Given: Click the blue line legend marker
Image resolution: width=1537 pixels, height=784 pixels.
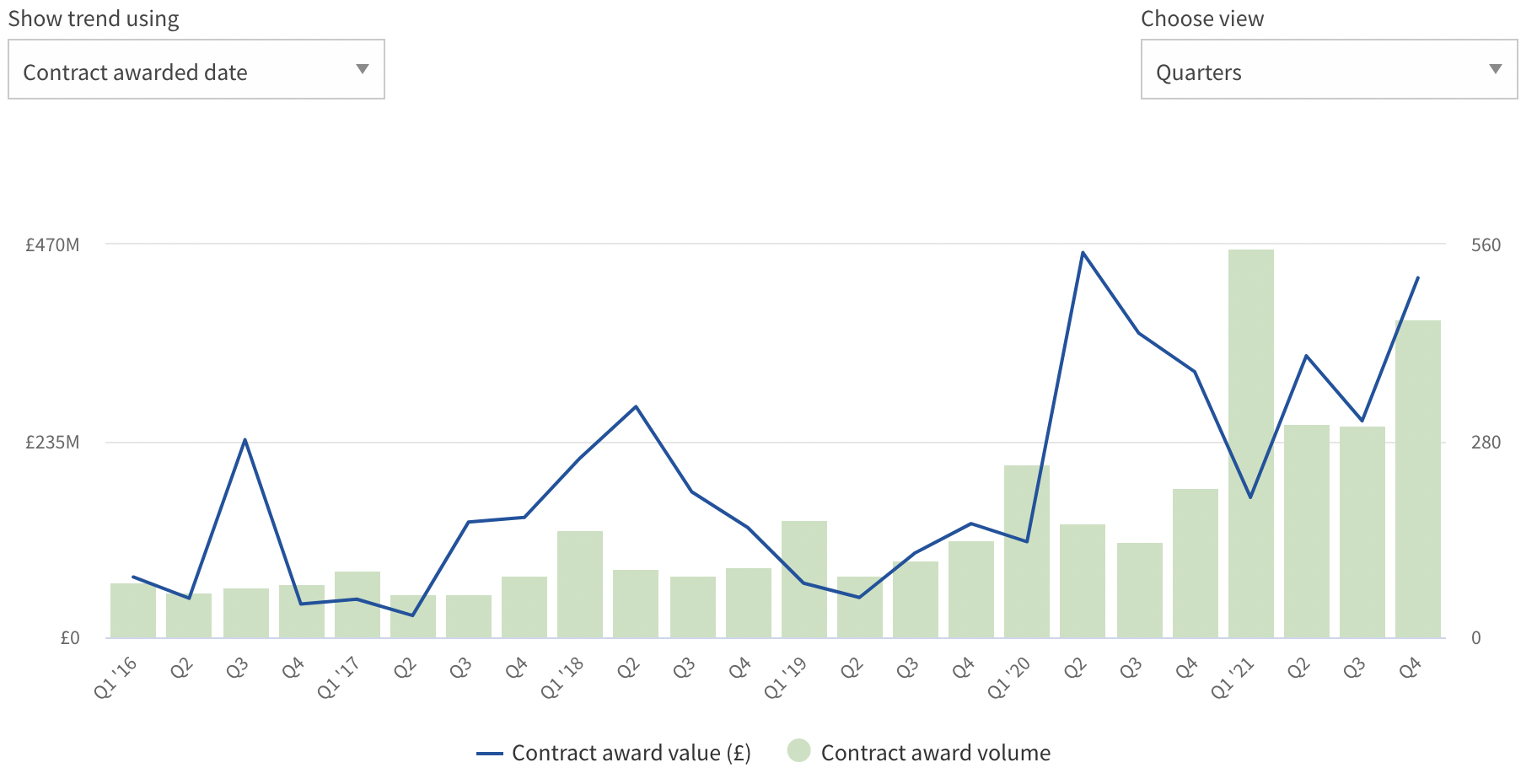Looking at the screenshot, I should tap(490, 754).
